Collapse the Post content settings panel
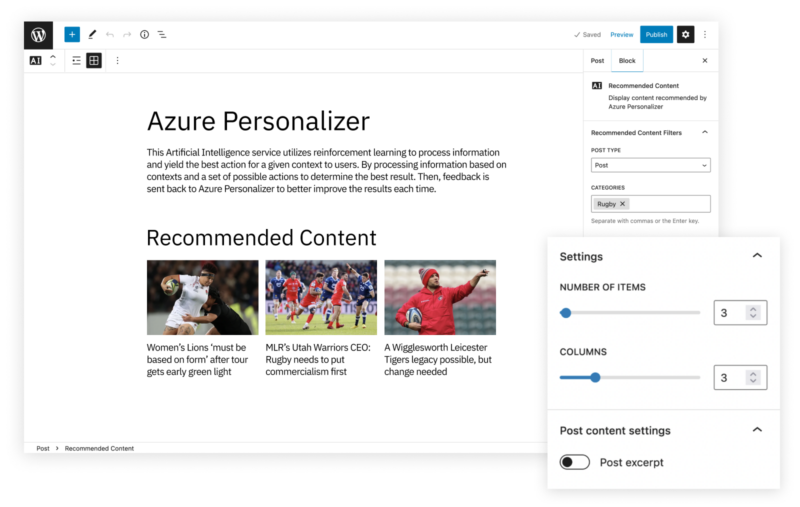 757,429
